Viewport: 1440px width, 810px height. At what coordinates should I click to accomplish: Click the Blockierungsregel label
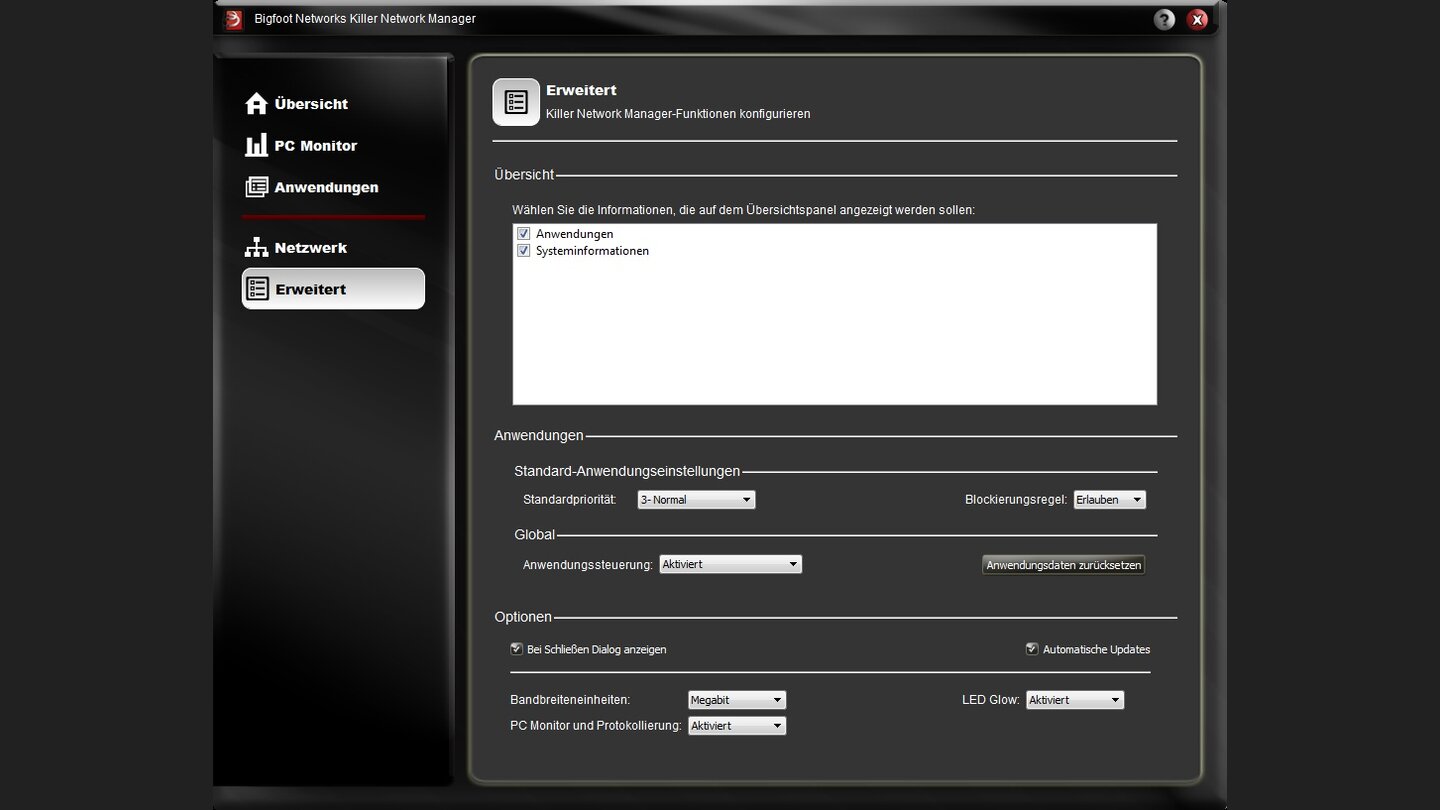[1016, 500]
